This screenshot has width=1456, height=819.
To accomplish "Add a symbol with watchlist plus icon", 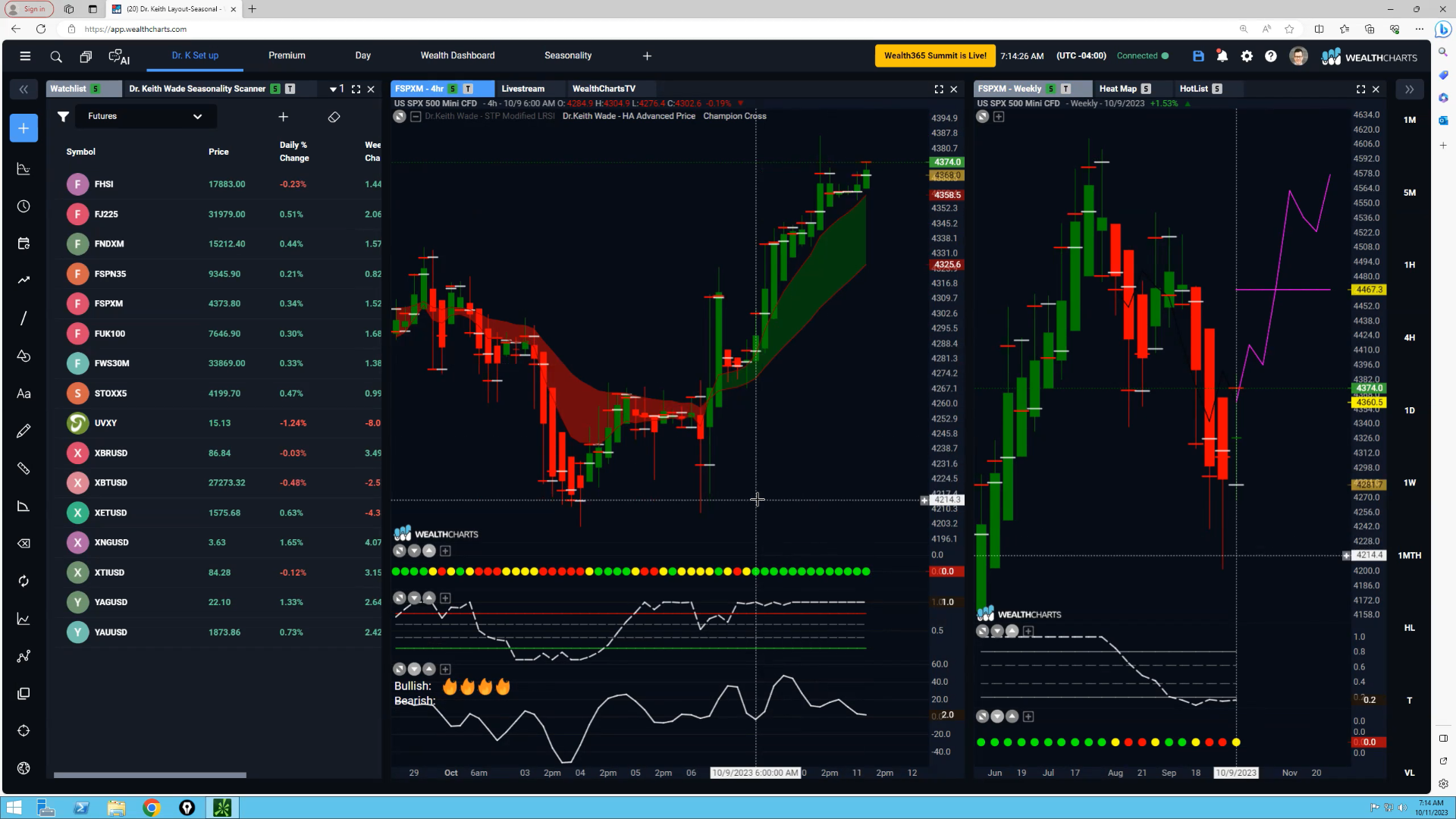I will [283, 117].
